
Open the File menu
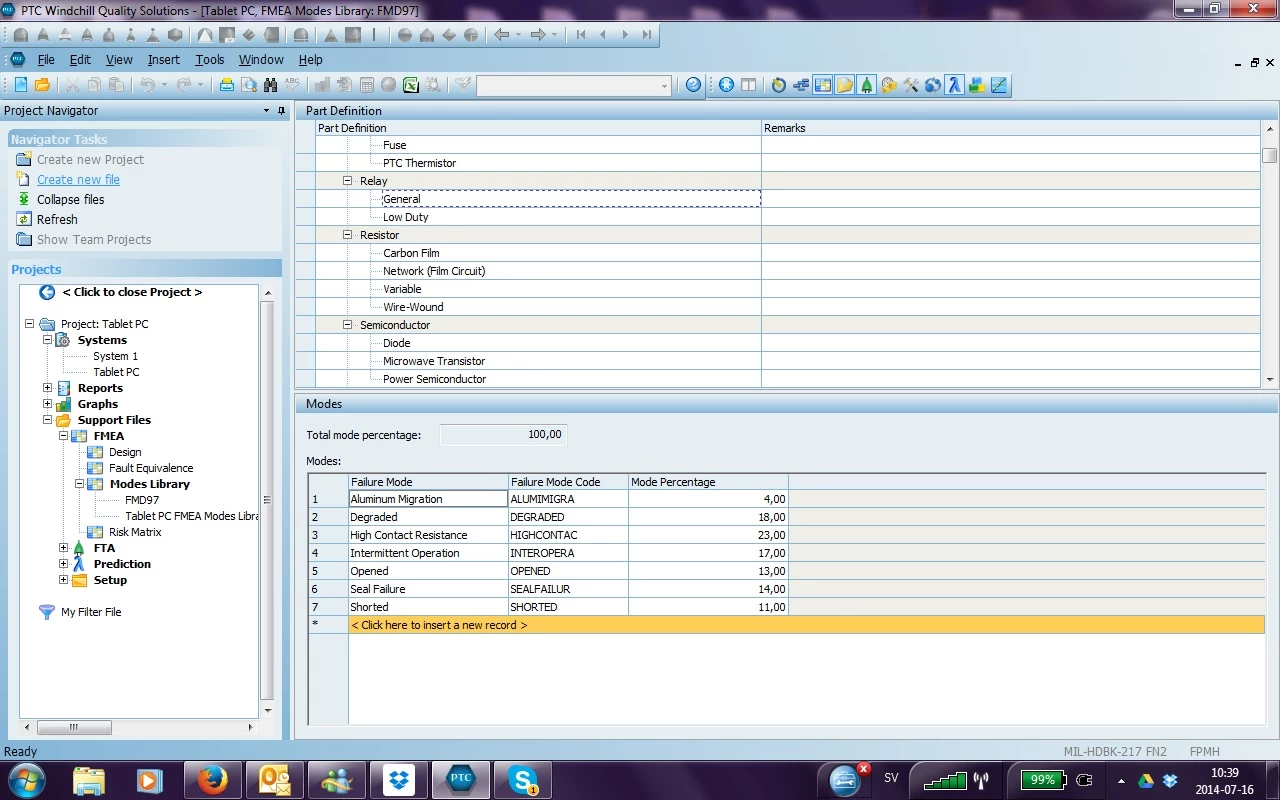pyautogui.click(x=46, y=60)
